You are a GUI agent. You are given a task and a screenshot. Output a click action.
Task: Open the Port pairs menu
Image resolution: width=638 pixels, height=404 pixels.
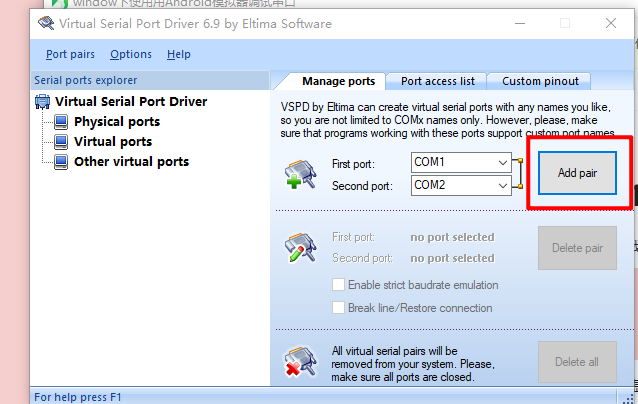[70, 54]
